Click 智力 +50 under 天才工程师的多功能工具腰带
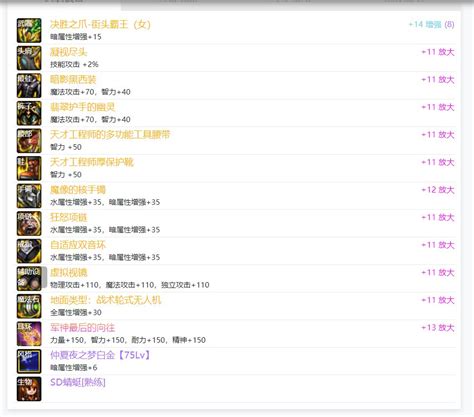 66,147
